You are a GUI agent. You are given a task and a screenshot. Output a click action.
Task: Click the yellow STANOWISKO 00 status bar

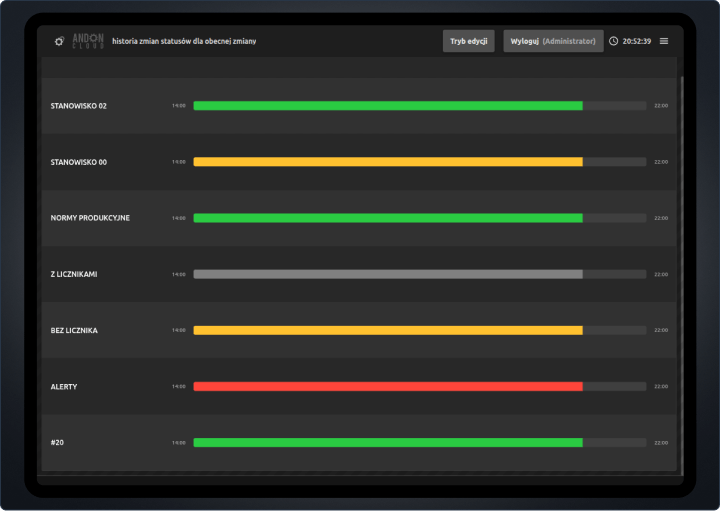(387, 161)
